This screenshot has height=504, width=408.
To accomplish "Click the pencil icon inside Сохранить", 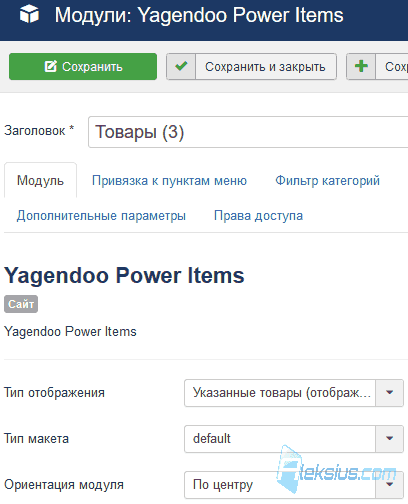I will coord(51,66).
